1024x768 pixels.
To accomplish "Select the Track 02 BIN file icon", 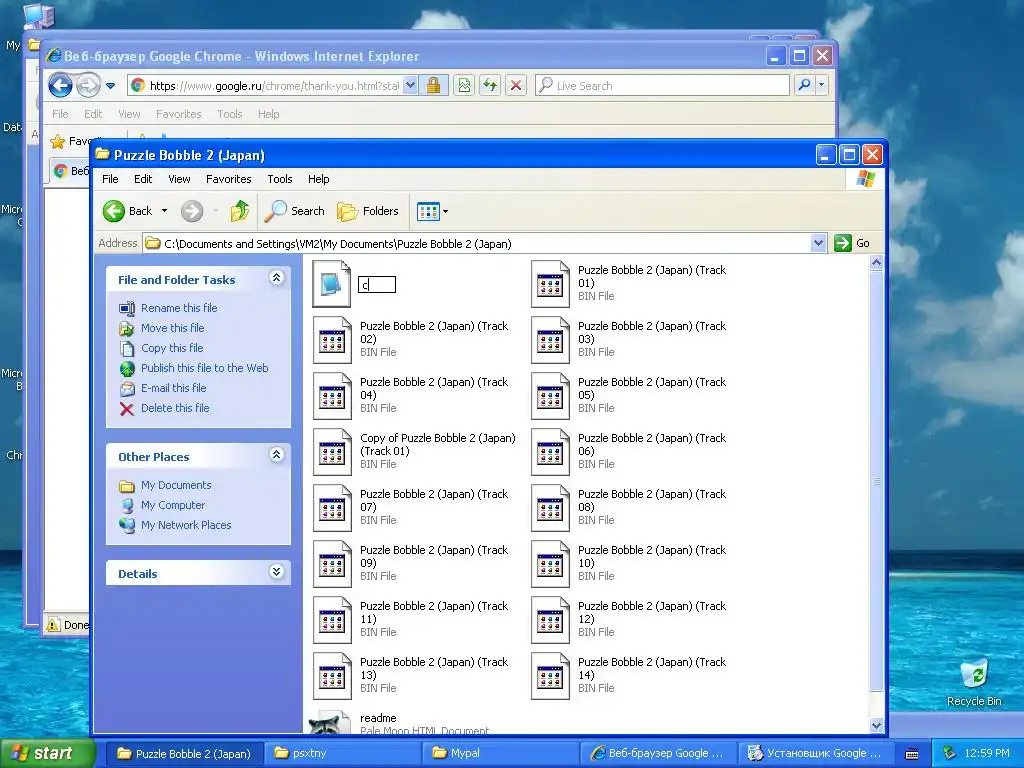I will [x=332, y=340].
